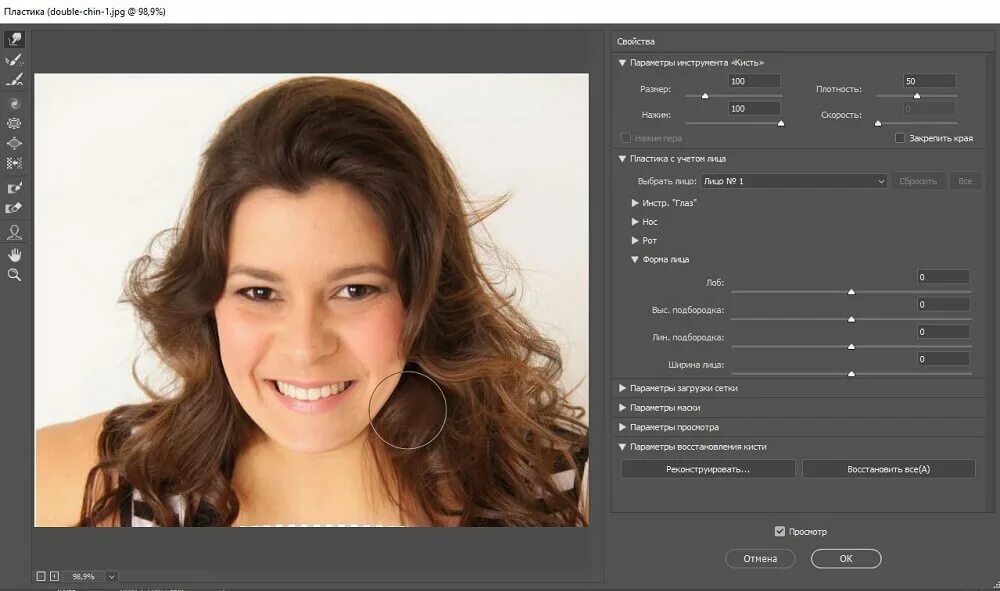Collapse Параметры восстановления кисти section
The height and width of the screenshot is (591, 1000).
[622, 447]
